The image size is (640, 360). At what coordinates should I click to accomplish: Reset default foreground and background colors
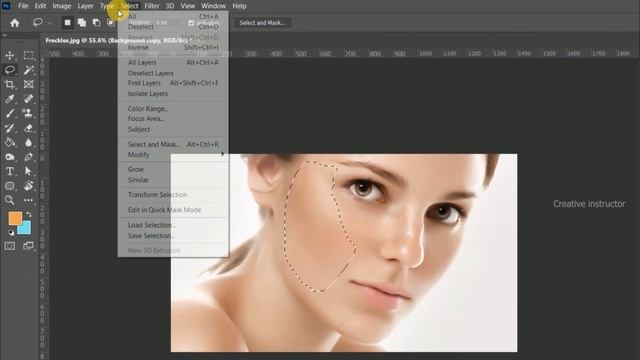pyautogui.click(x=11, y=233)
